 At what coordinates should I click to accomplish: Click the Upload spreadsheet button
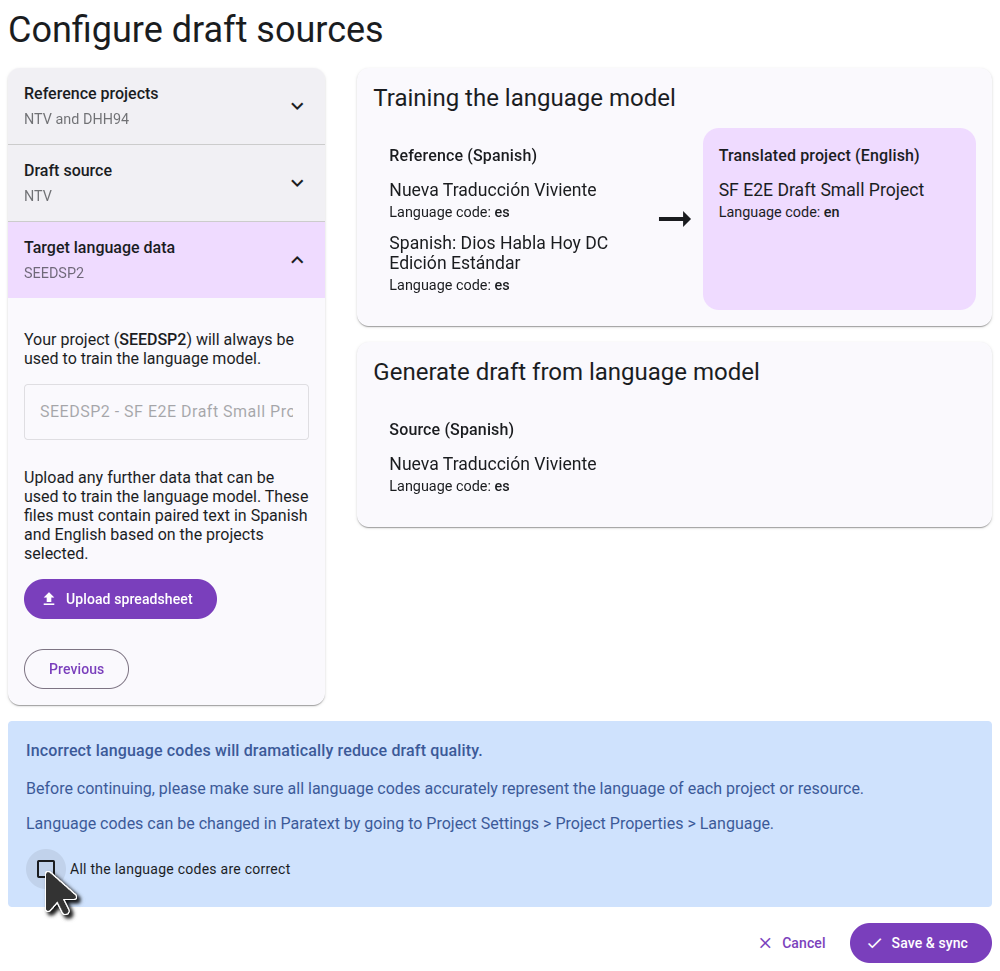click(120, 599)
